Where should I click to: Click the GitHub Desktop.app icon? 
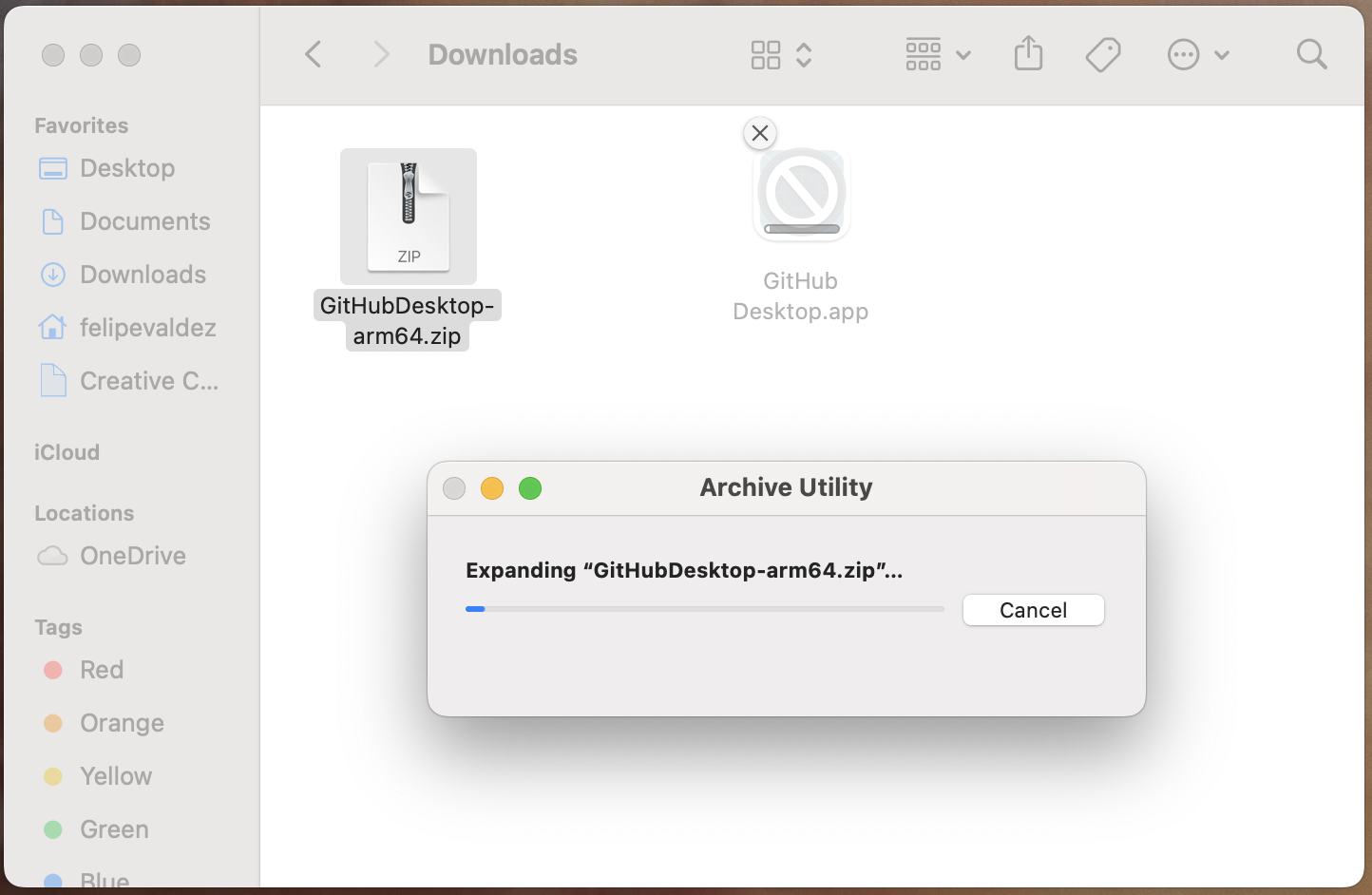[802, 195]
